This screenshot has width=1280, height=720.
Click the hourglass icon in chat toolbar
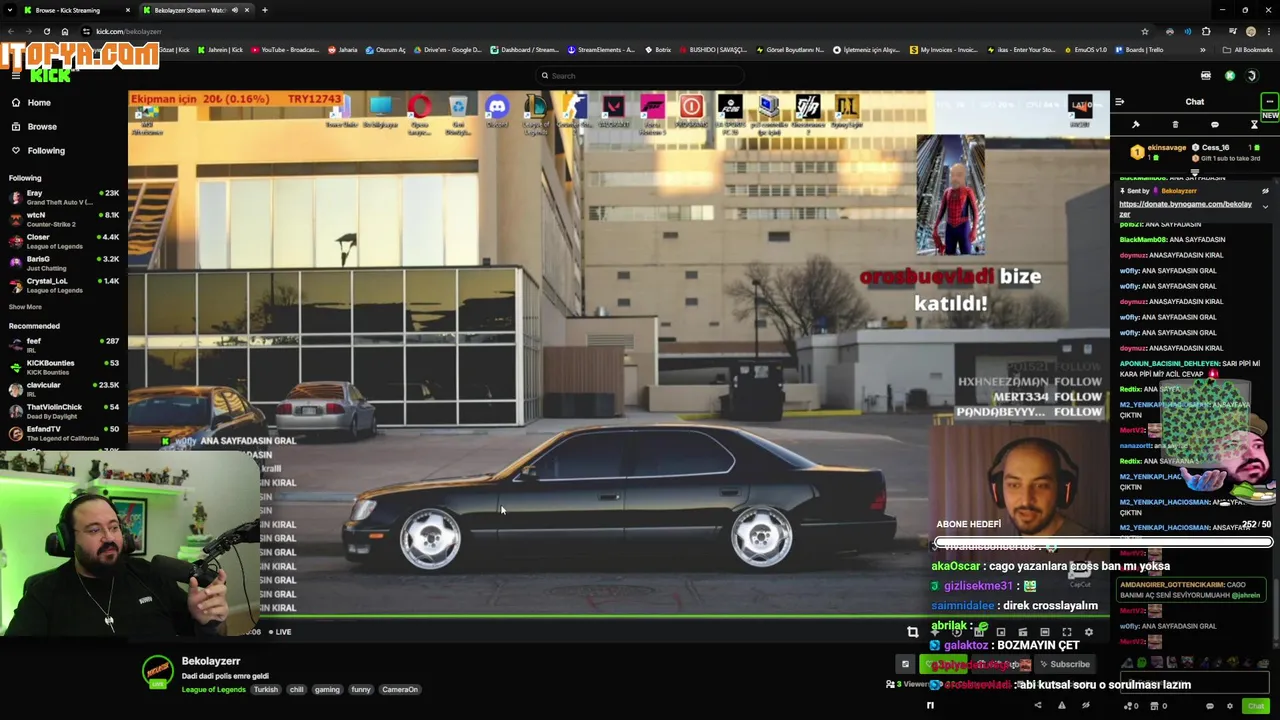[x=1254, y=125]
